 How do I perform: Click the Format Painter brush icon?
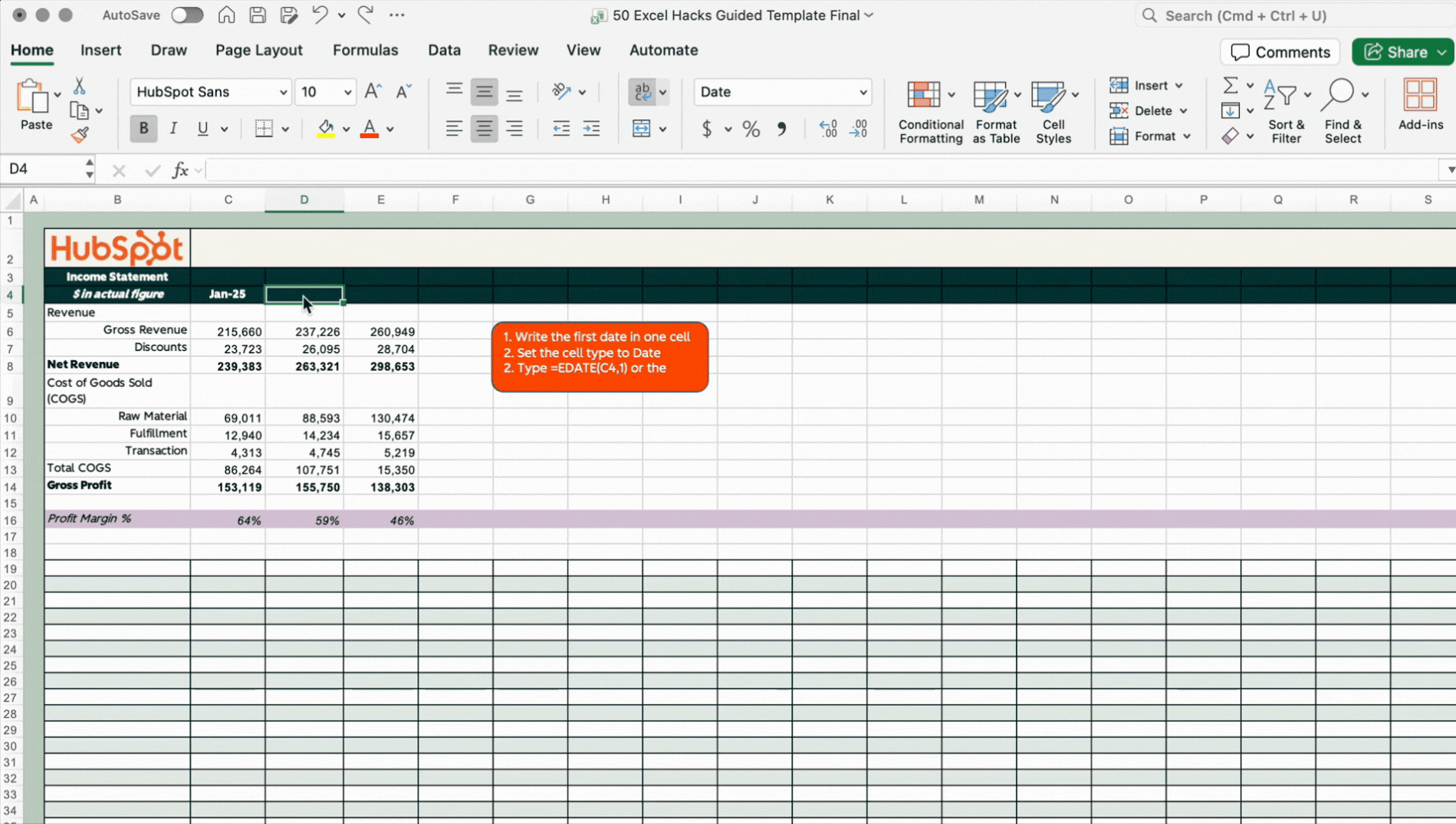[80, 135]
